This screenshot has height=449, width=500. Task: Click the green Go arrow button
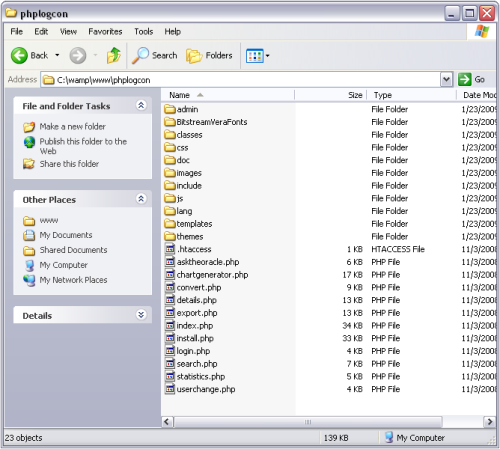point(464,80)
